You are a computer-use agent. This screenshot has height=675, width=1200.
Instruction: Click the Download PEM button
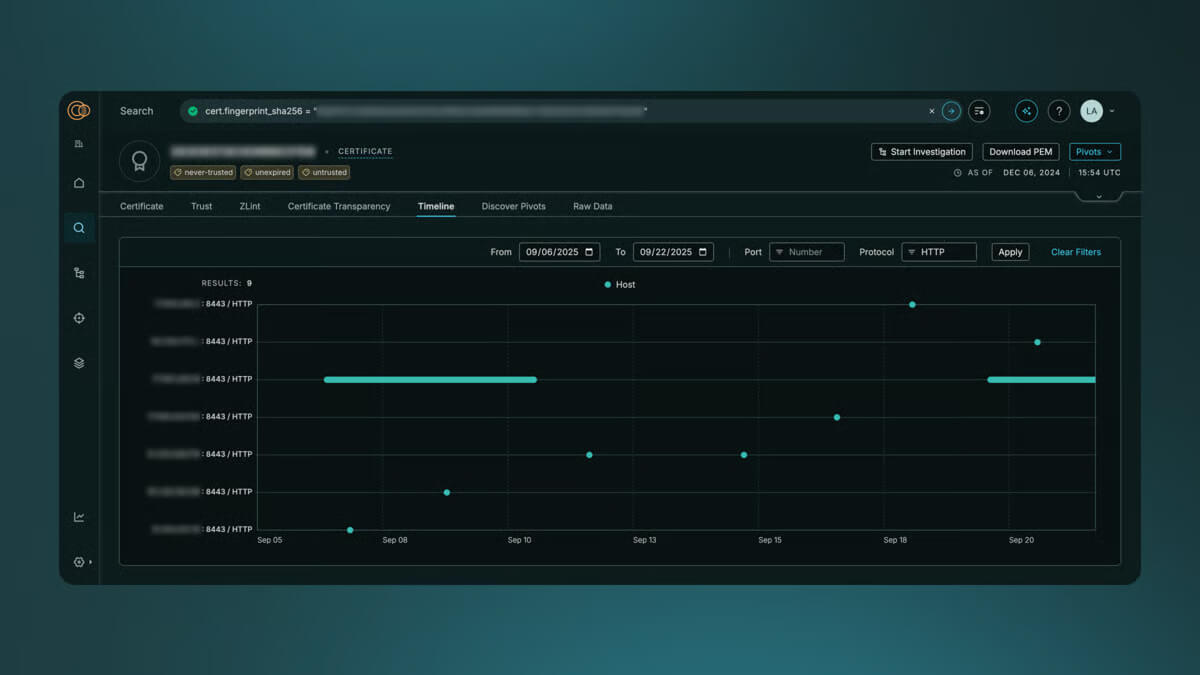1020,151
